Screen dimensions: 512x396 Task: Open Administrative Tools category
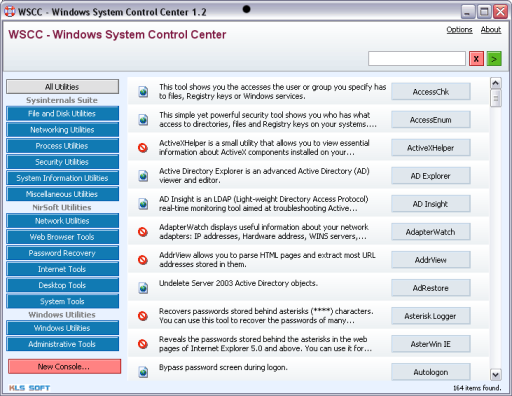tap(62, 344)
